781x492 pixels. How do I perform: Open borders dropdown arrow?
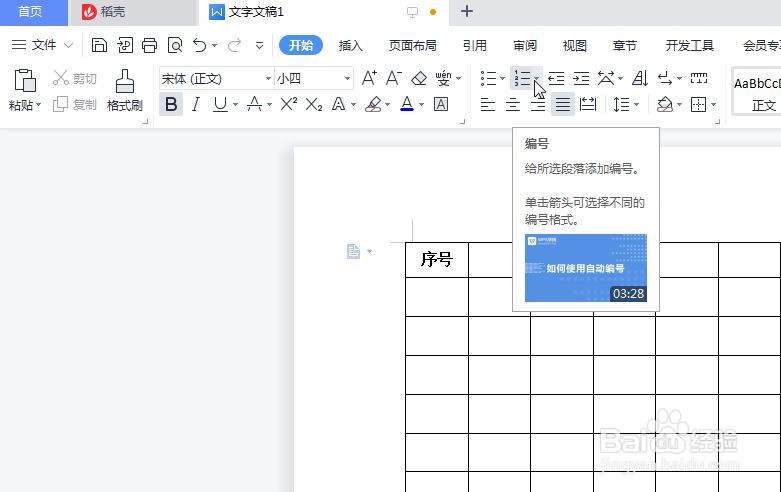[x=714, y=105]
